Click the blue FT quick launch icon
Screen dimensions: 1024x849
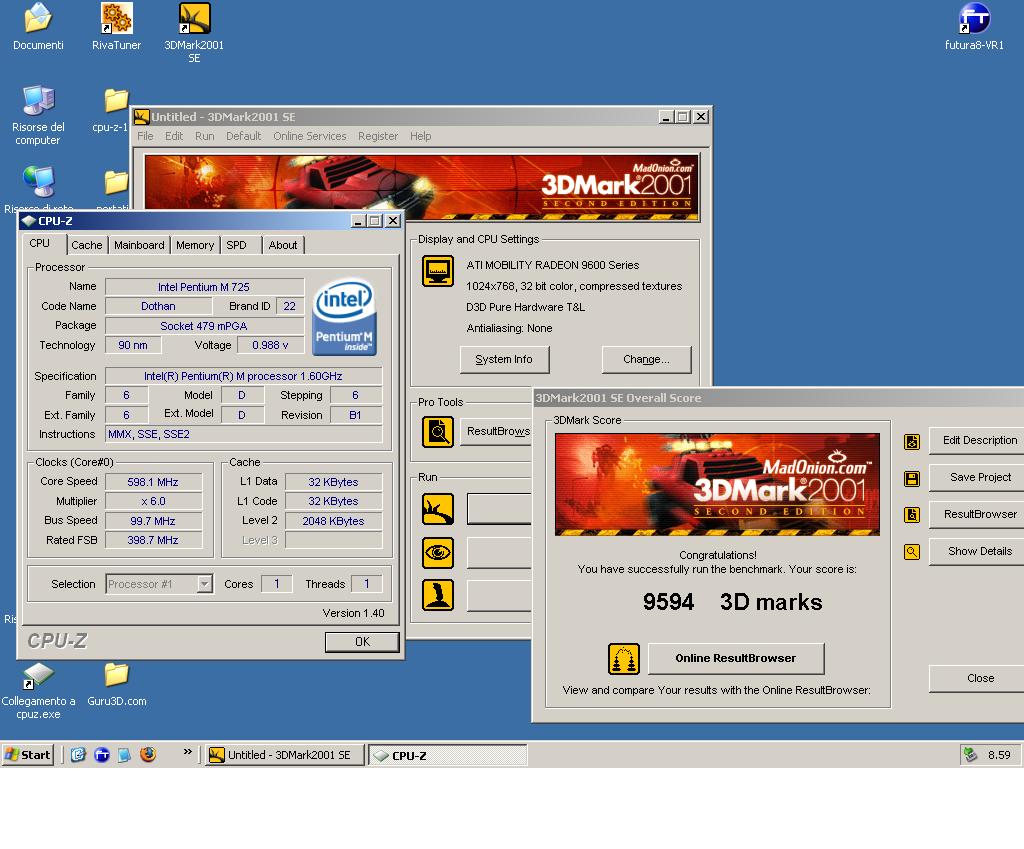point(102,755)
